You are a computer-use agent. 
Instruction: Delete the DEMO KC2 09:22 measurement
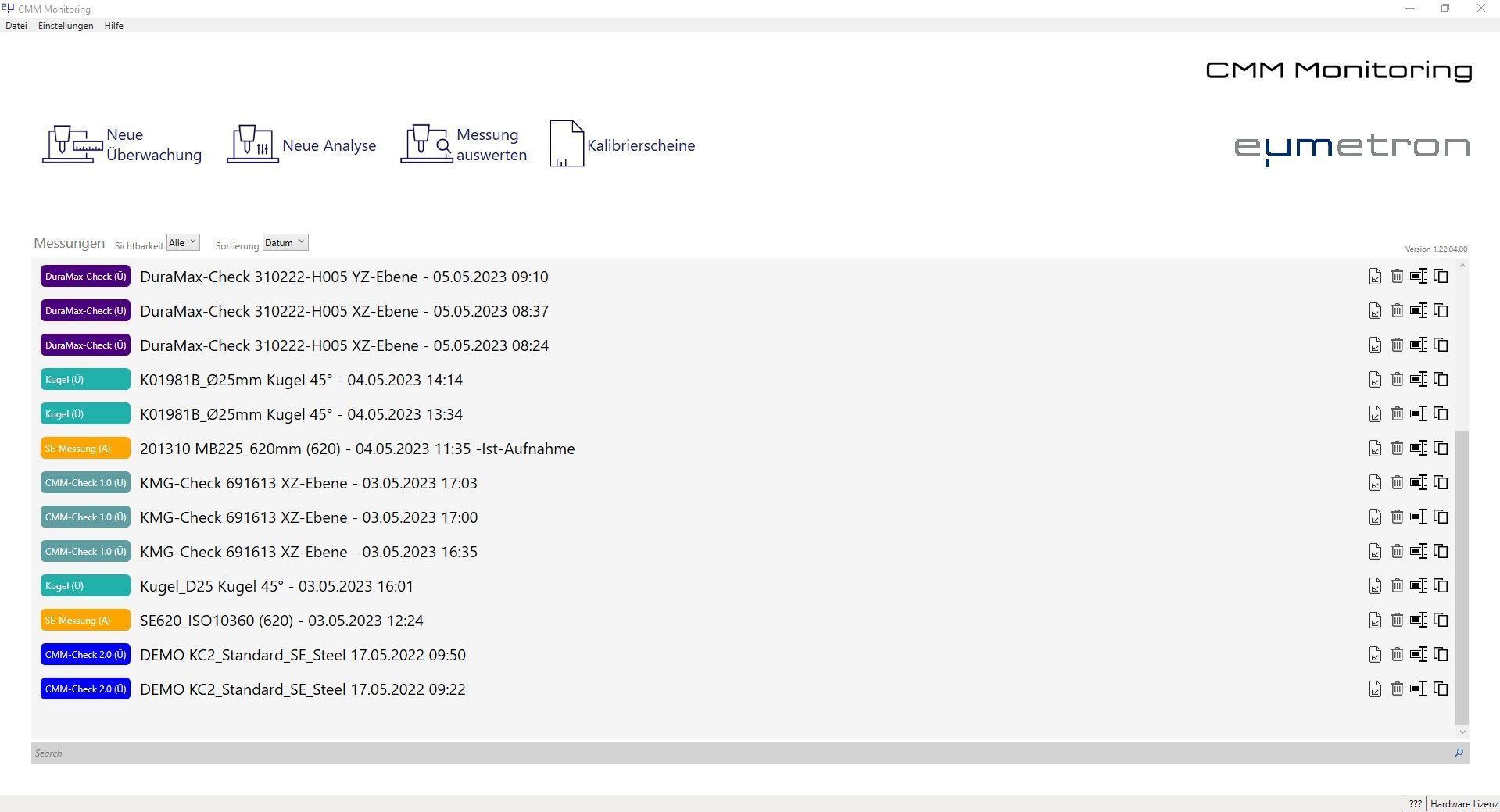tap(1397, 689)
